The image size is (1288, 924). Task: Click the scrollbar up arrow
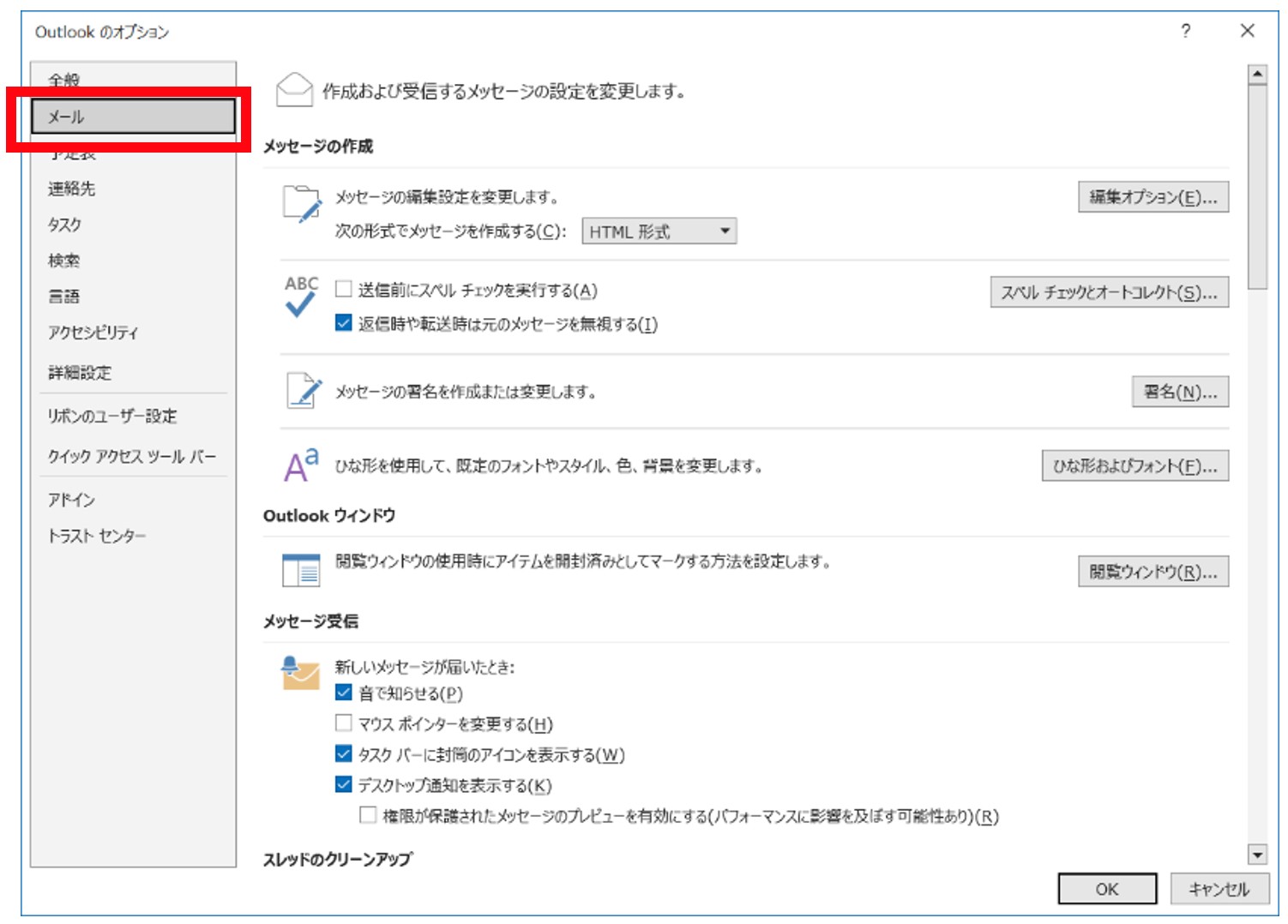1258,74
